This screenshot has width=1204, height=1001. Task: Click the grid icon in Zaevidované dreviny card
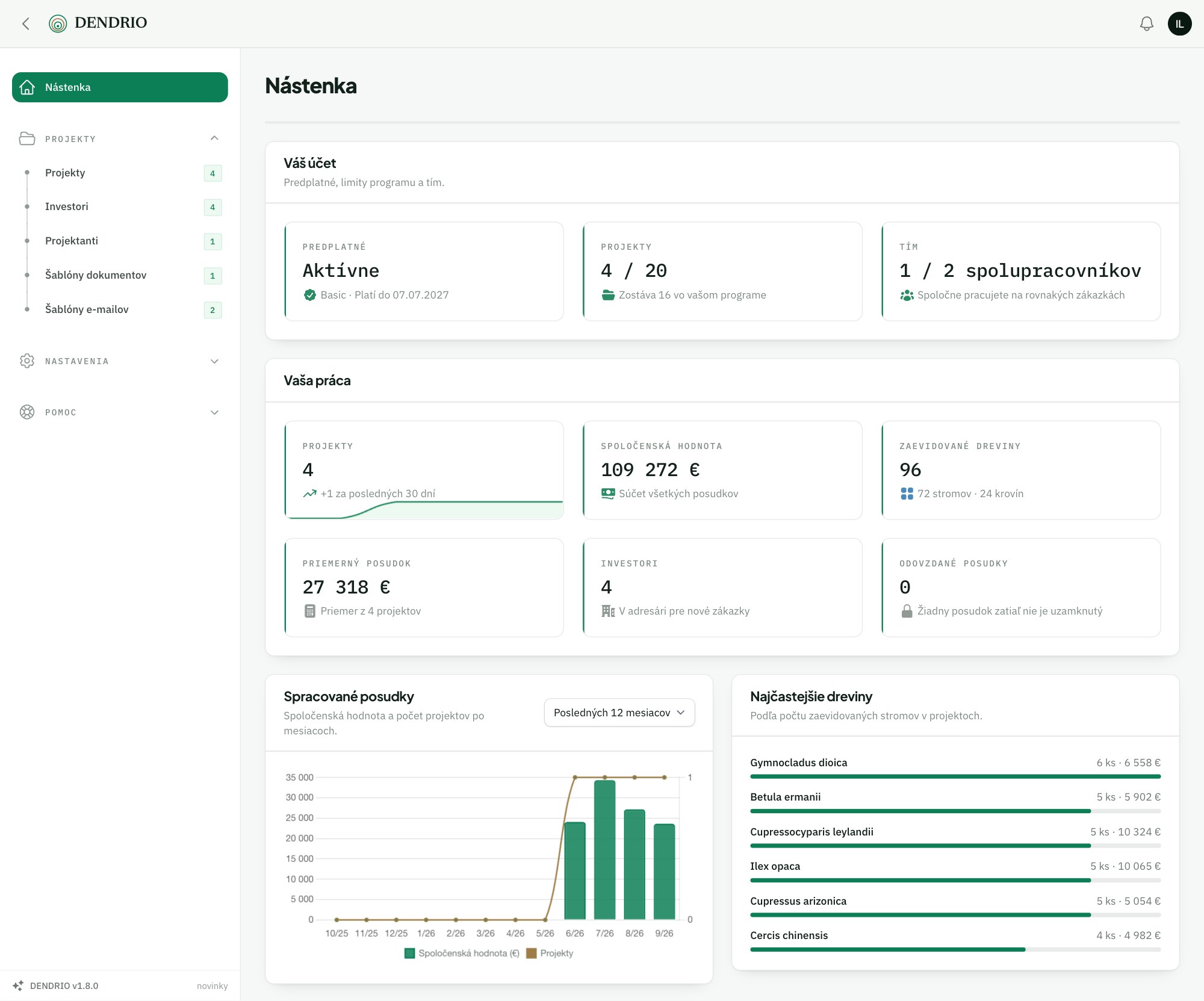[907, 494]
